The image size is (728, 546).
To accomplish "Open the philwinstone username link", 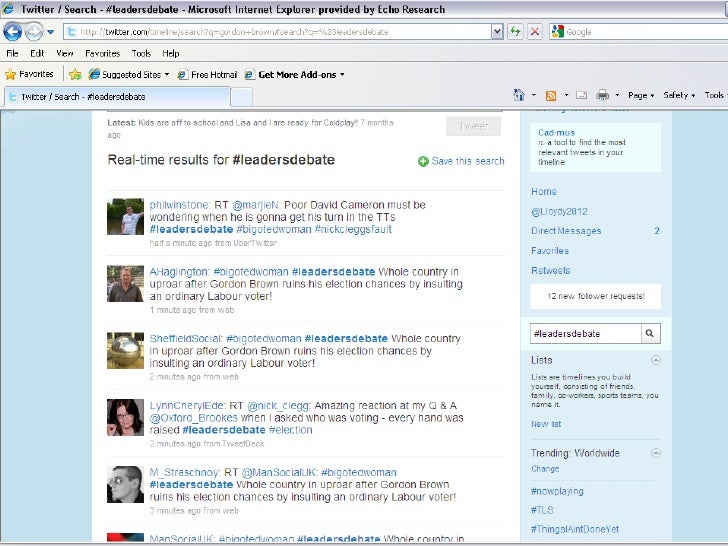I will (180, 205).
